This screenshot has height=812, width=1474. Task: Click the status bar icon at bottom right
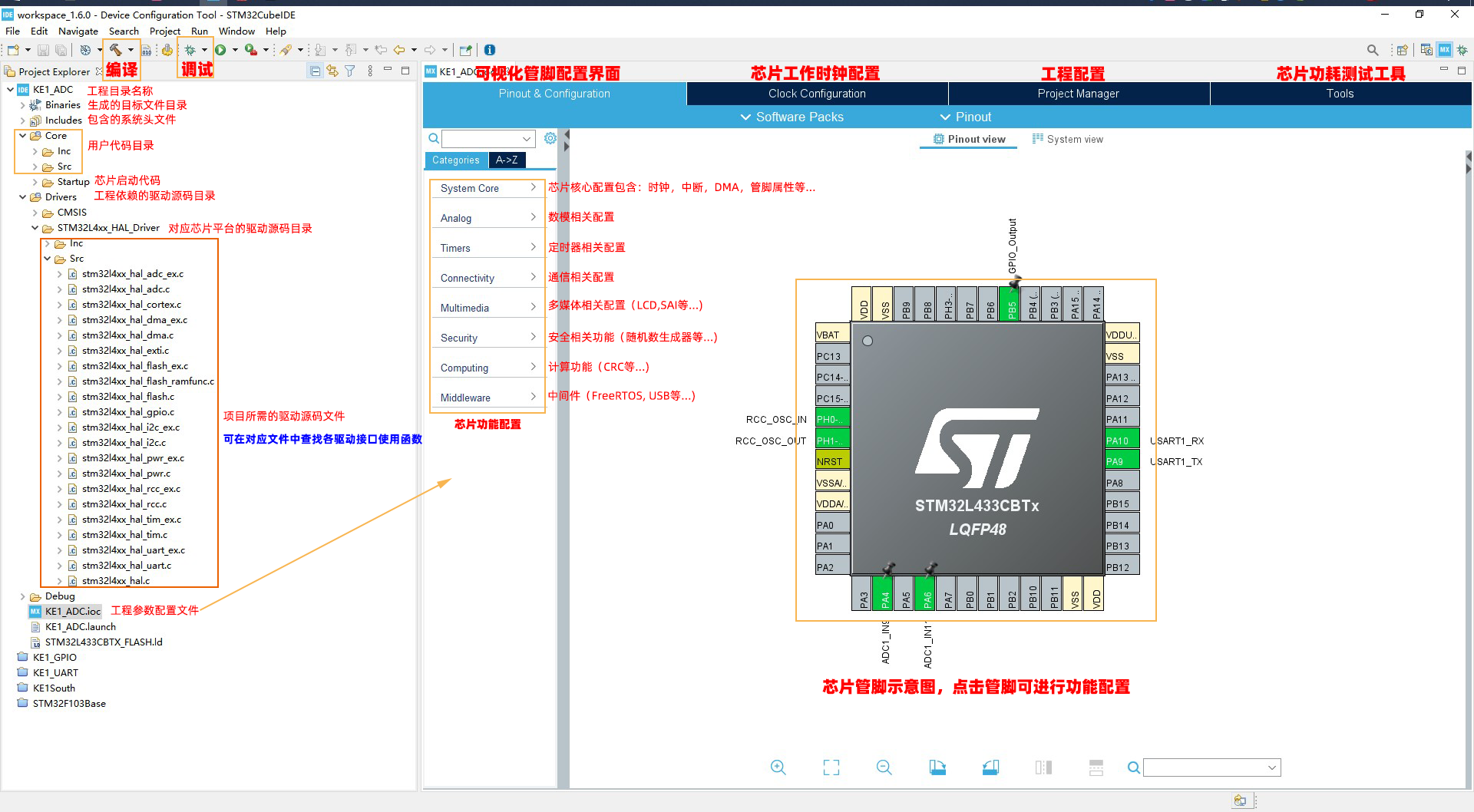1240,800
